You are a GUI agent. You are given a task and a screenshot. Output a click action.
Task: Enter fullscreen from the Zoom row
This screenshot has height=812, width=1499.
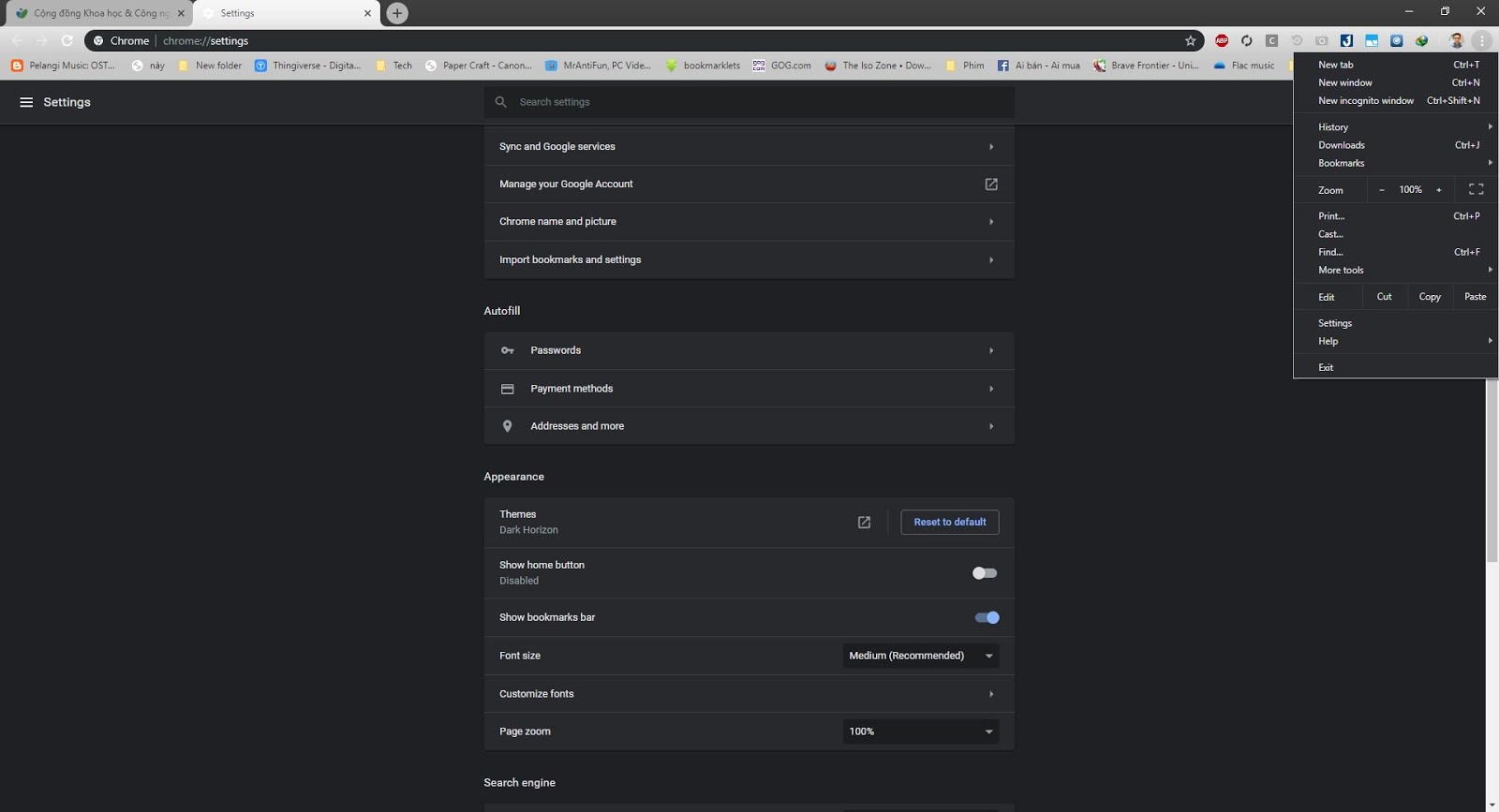click(x=1476, y=189)
